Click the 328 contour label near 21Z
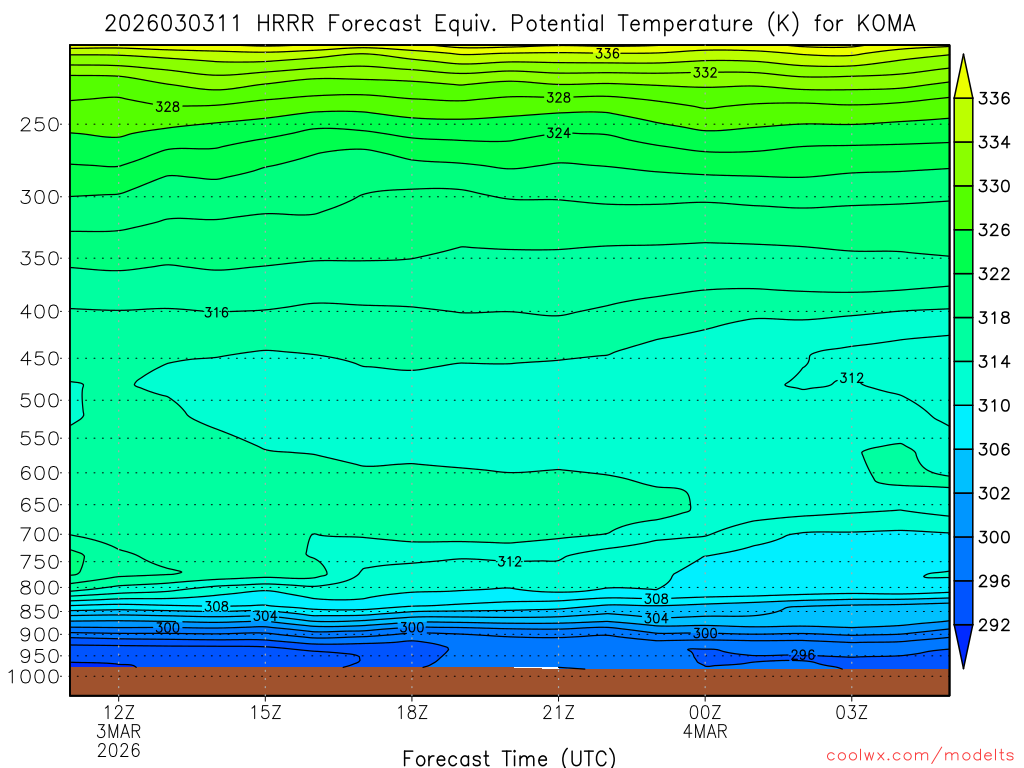 (x=558, y=98)
